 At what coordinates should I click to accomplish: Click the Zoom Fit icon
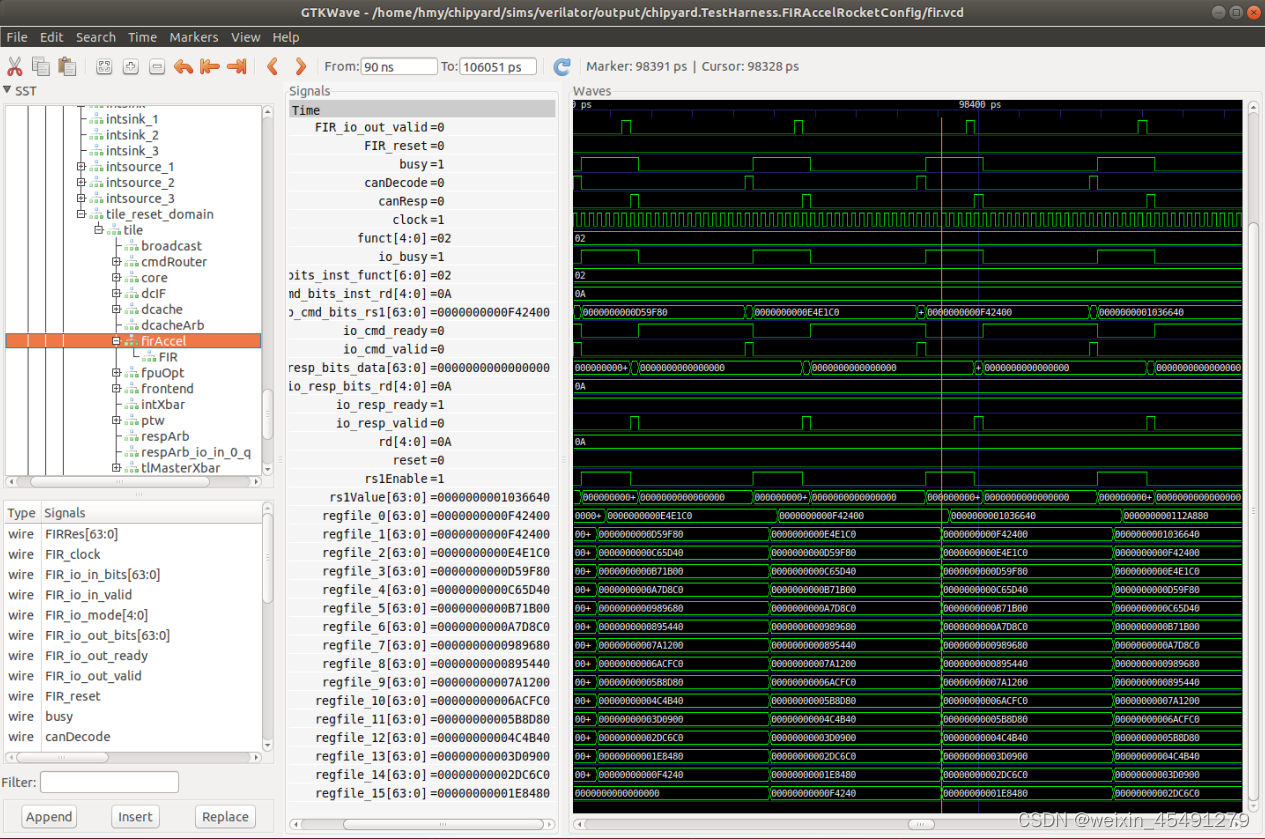tap(103, 67)
